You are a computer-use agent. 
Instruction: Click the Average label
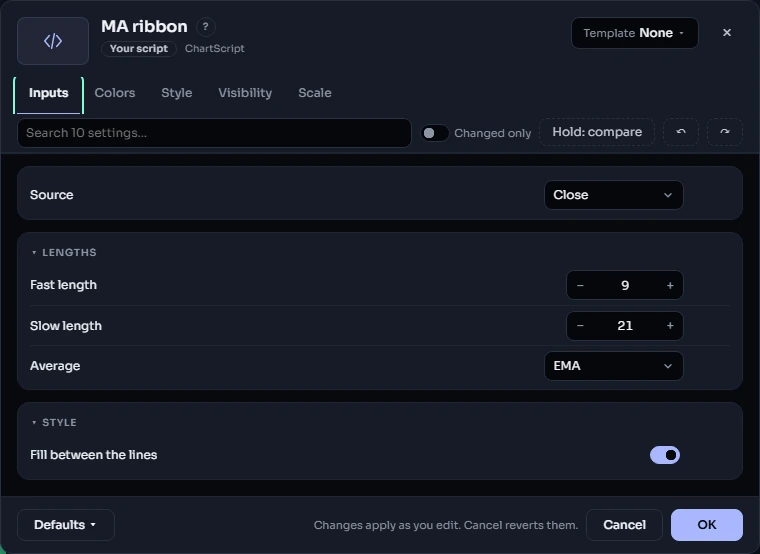(55, 366)
